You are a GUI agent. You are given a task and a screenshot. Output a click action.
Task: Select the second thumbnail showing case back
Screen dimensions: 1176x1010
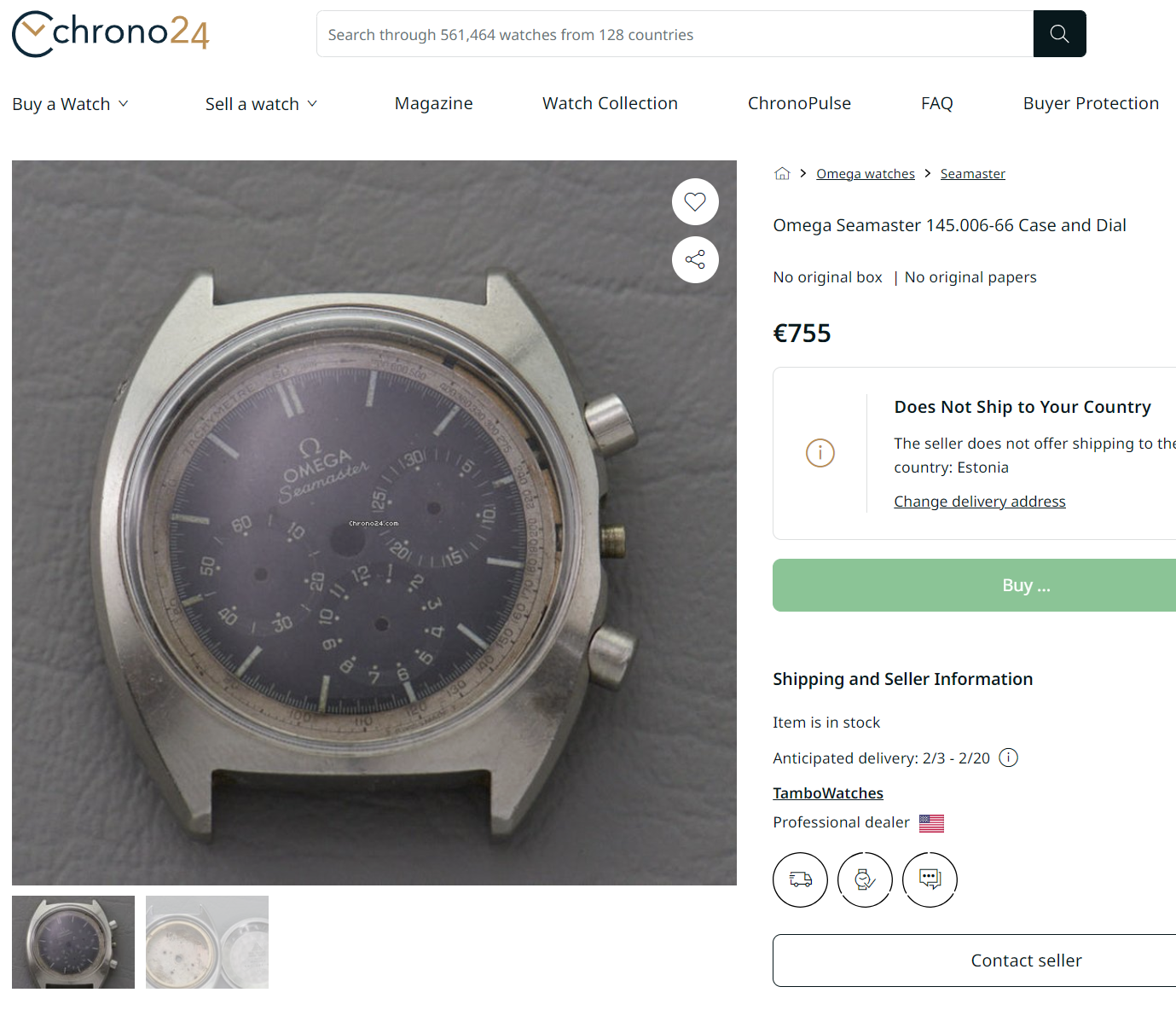pyautogui.click(x=207, y=942)
